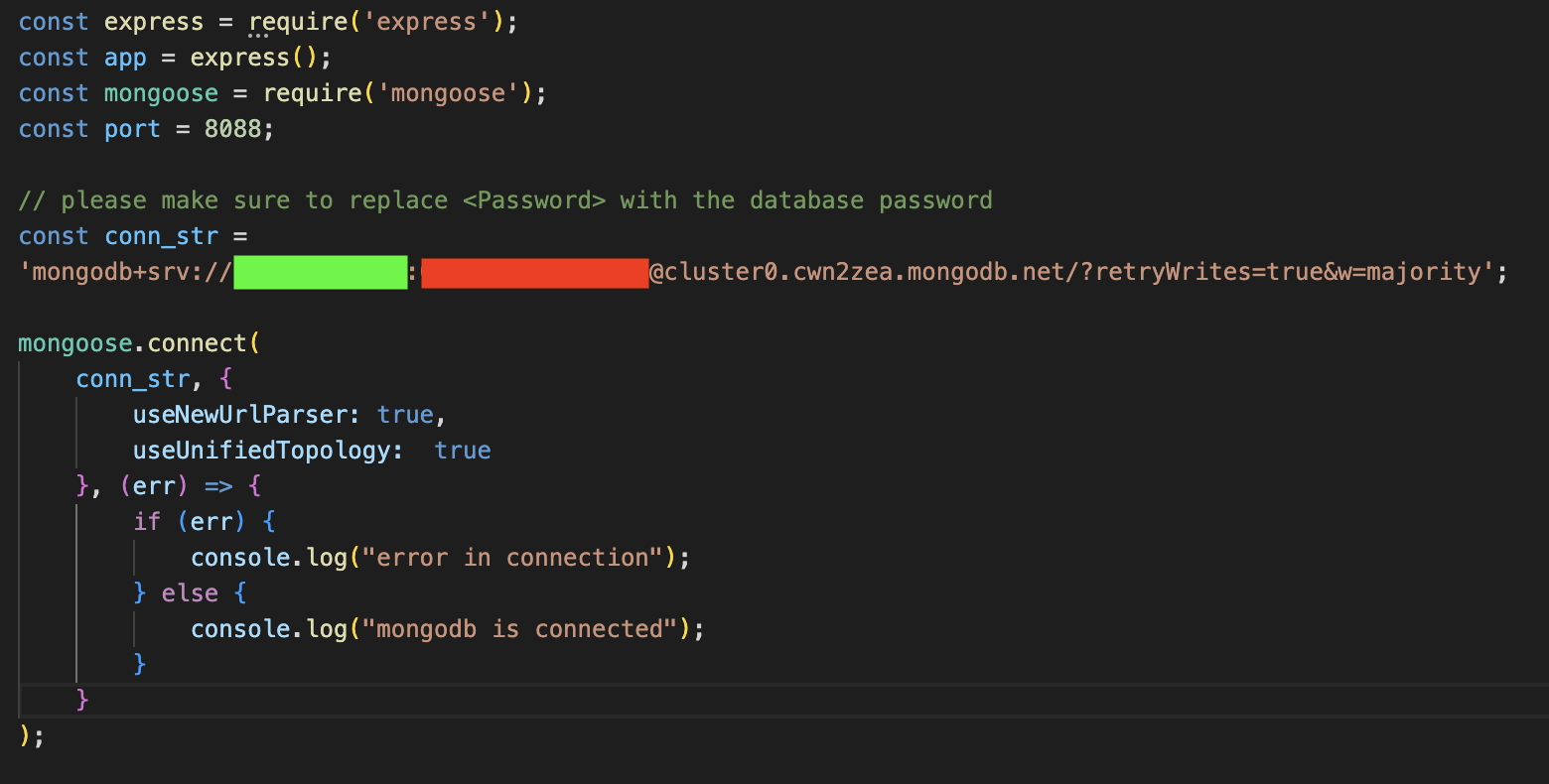
Task: Click the "error in connection" string
Action: pyautogui.click(x=512, y=558)
